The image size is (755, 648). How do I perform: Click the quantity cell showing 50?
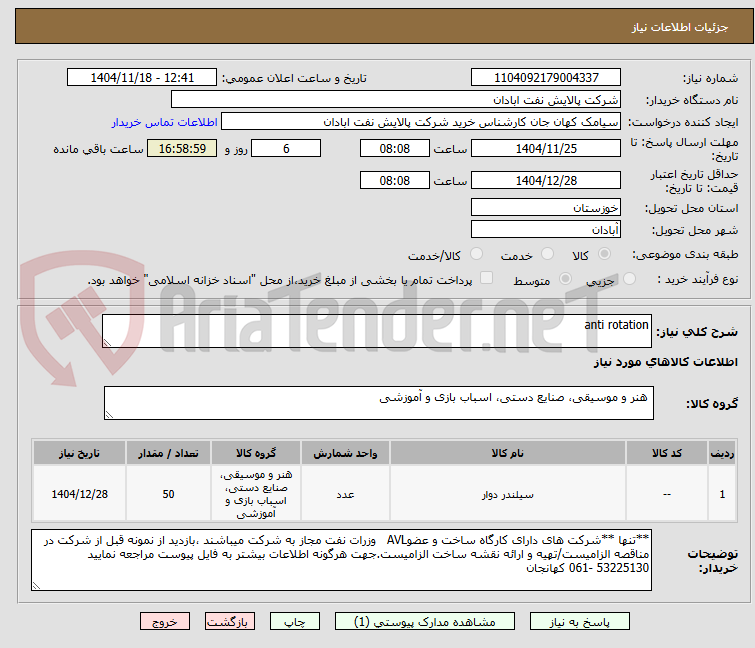[x=168, y=494]
